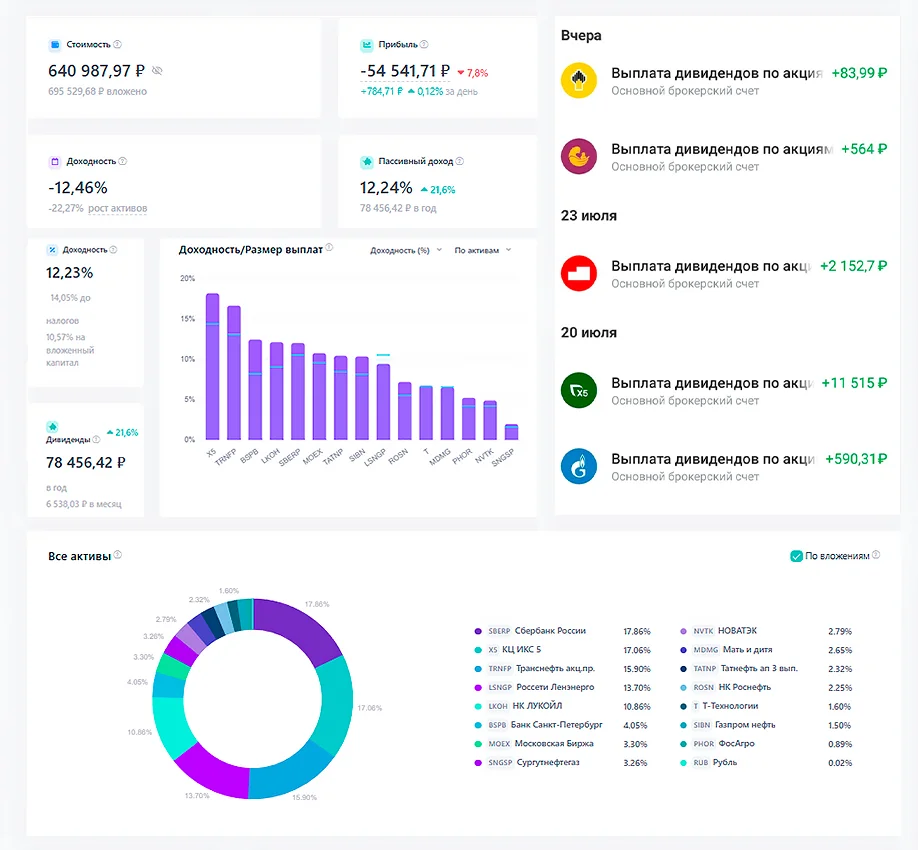
Task: Click the 78 456,42 ₽ dividends value
Action: 85,463
